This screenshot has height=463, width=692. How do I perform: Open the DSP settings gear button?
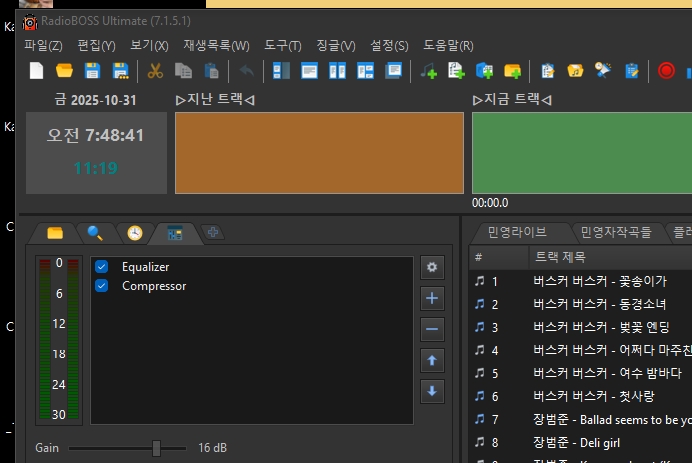pos(432,267)
